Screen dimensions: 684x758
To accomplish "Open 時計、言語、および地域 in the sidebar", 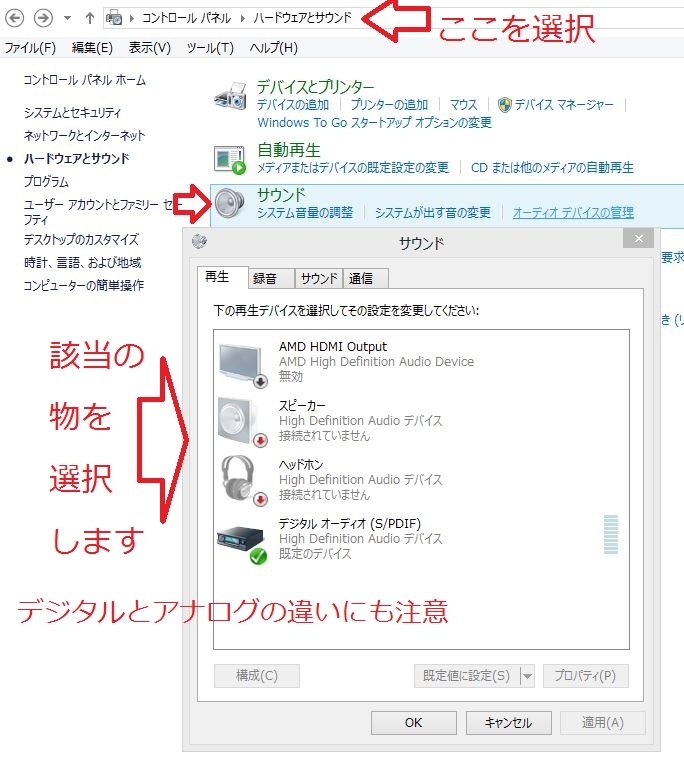I will 83,262.
